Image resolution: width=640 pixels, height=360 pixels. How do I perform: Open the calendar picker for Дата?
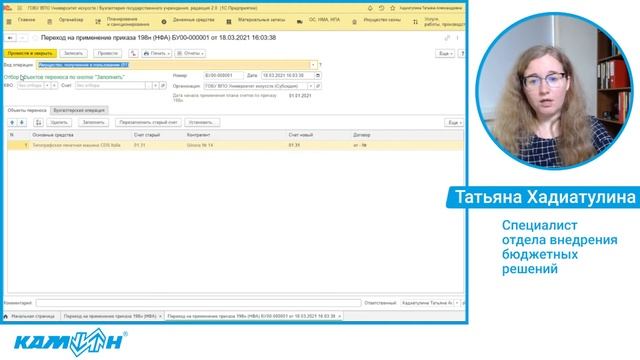pos(318,76)
